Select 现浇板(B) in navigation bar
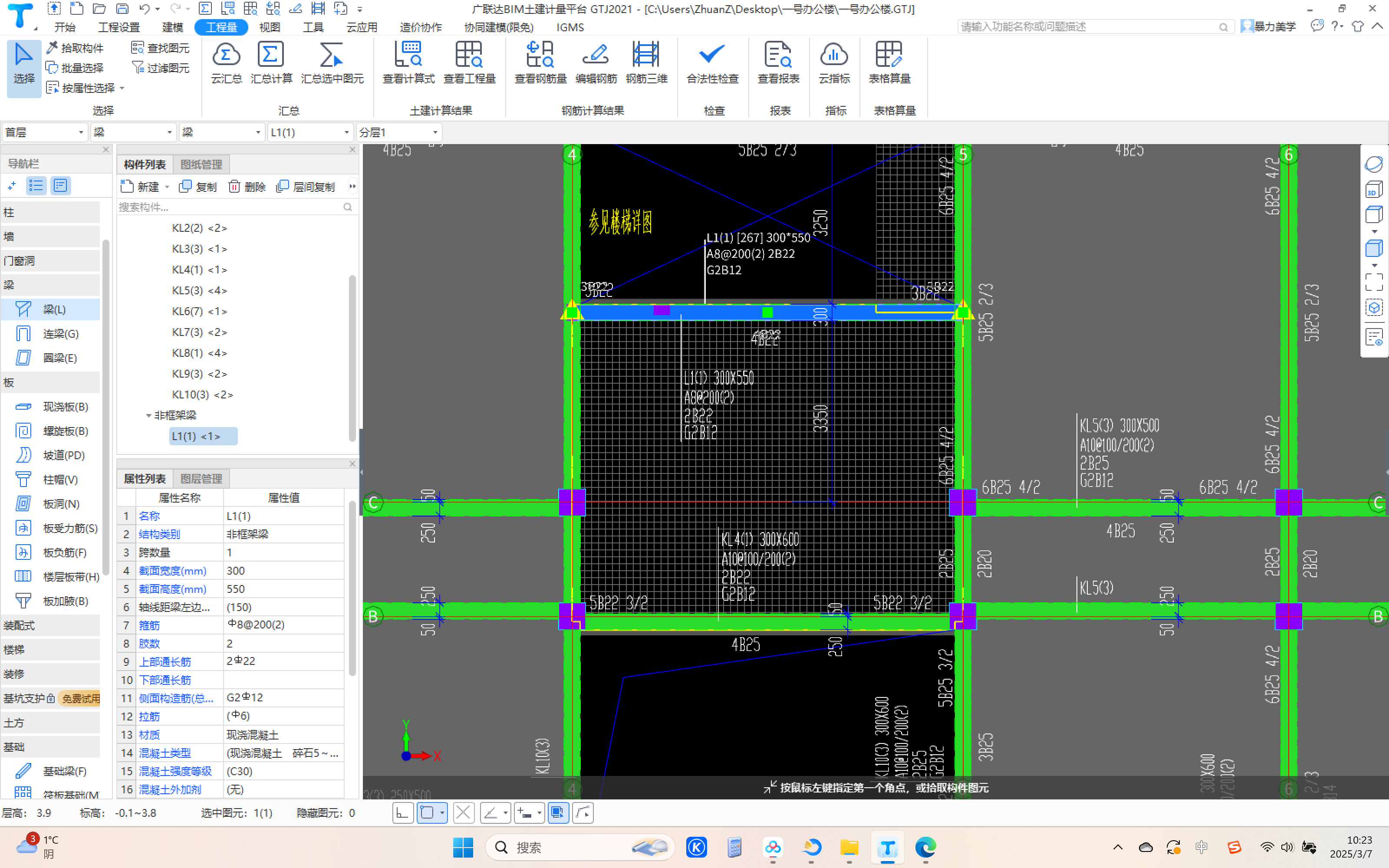This screenshot has height=868, width=1389. (50, 407)
